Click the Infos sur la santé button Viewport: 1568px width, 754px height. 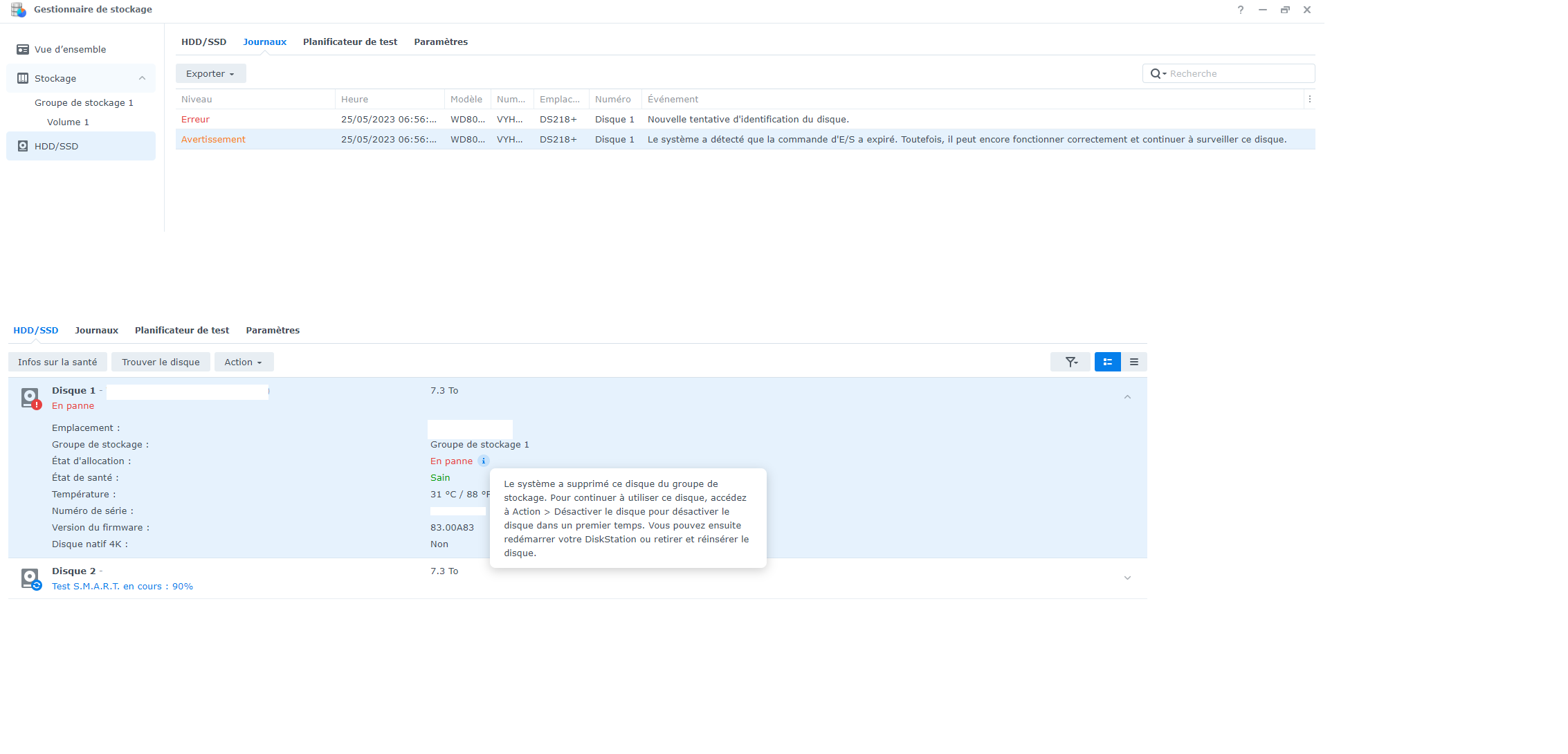(57, 362)
